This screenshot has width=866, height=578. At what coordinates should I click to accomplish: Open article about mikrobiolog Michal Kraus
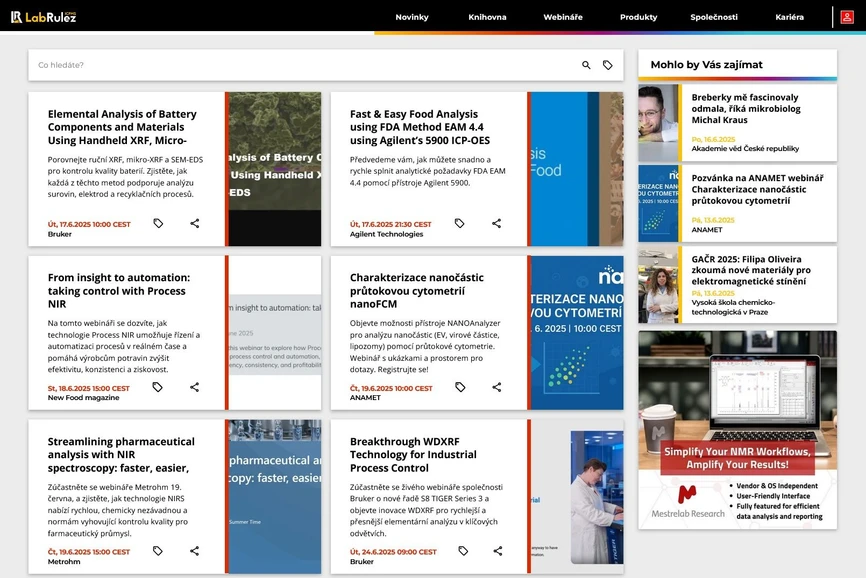(x=746, y=108)
